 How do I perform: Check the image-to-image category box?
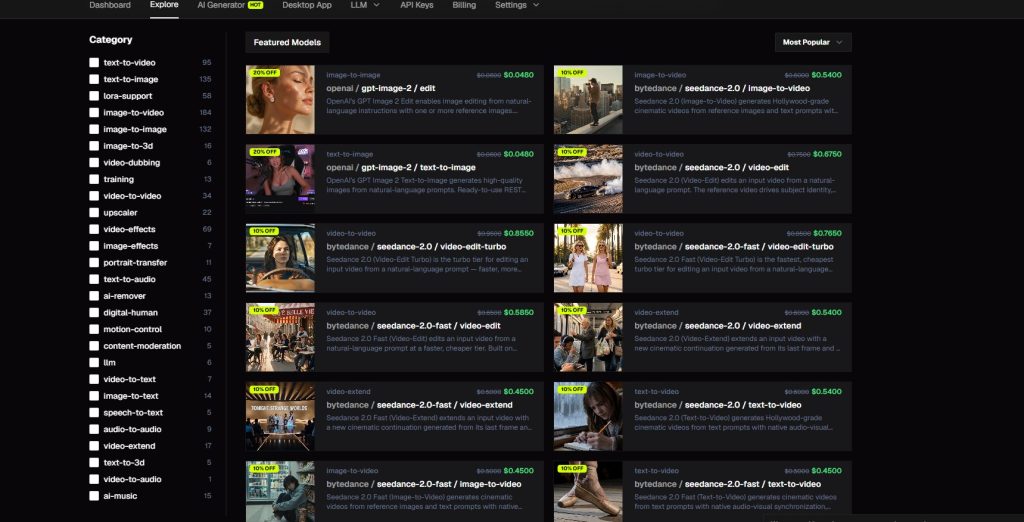pos(94,129)
